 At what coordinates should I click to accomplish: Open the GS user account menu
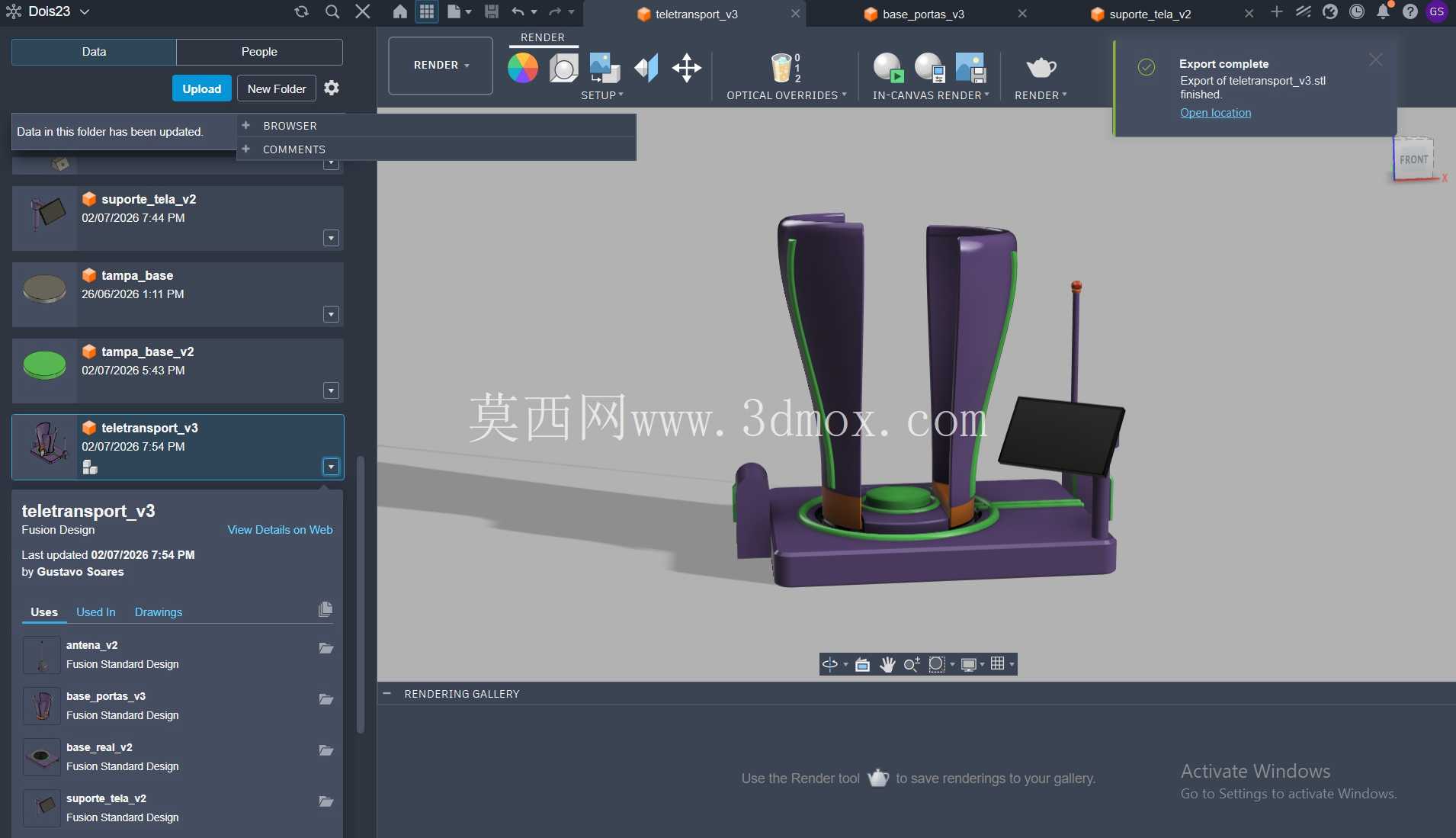coord(1437,11)
